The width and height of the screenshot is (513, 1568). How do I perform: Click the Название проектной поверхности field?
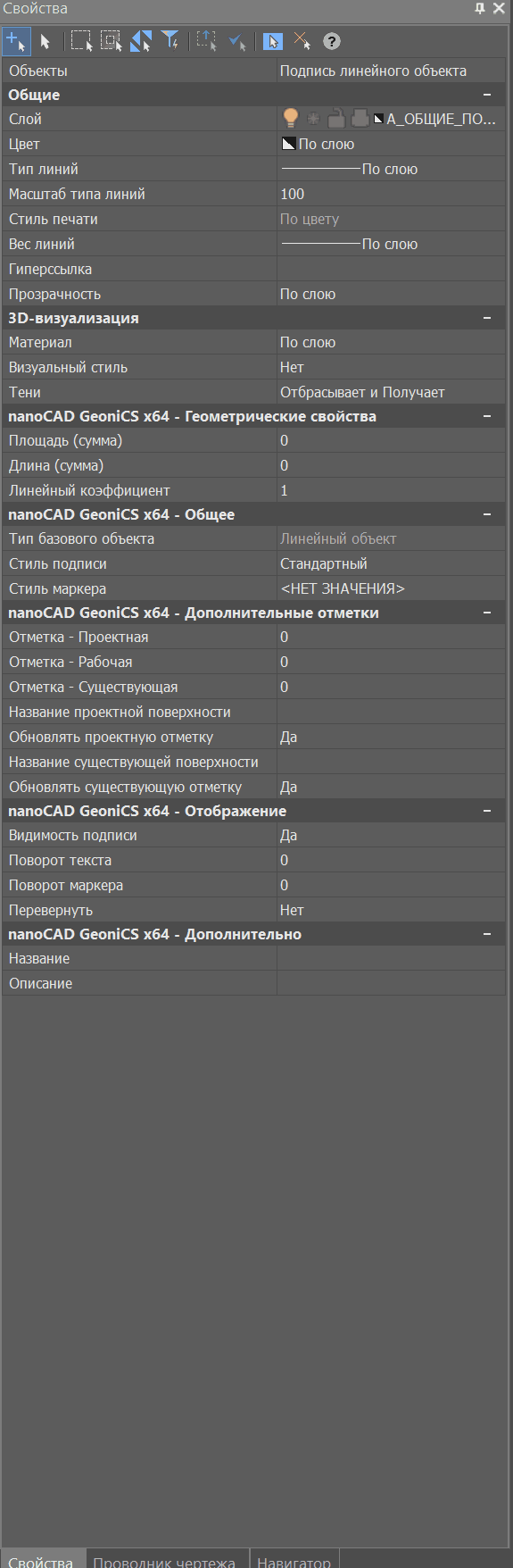[x=391, y=712]
